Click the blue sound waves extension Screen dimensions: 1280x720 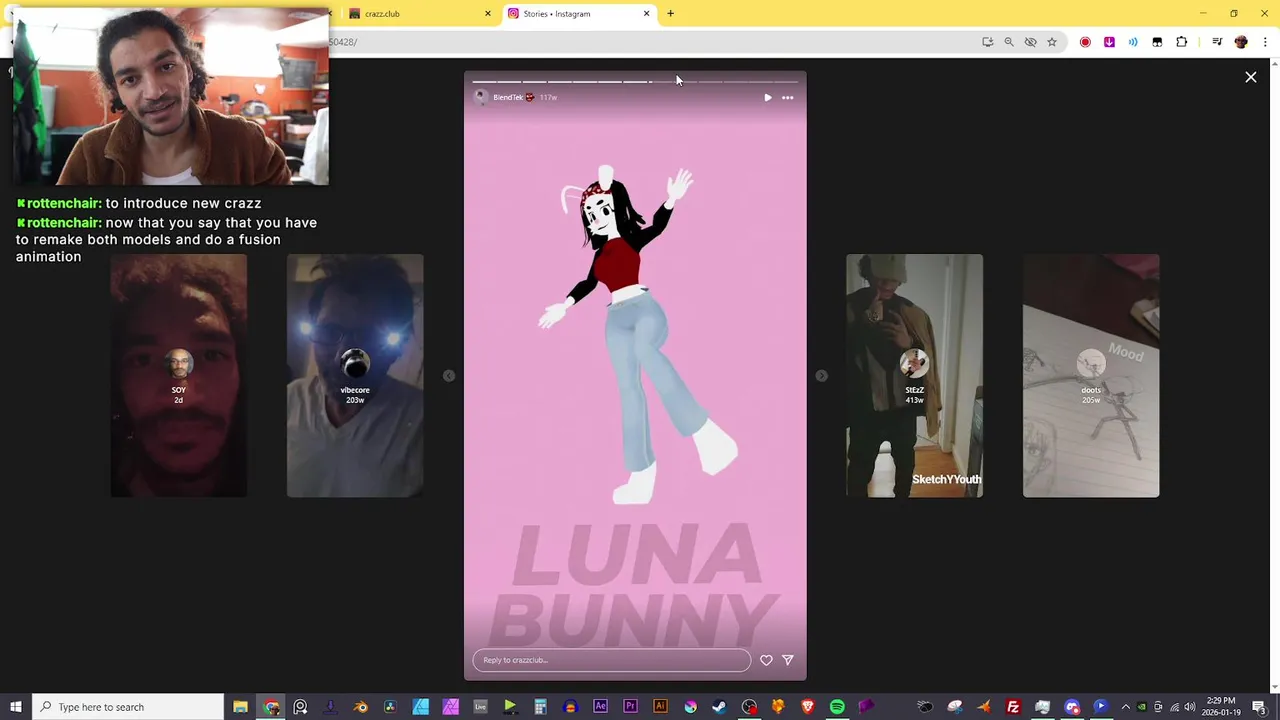(1133, 42)
